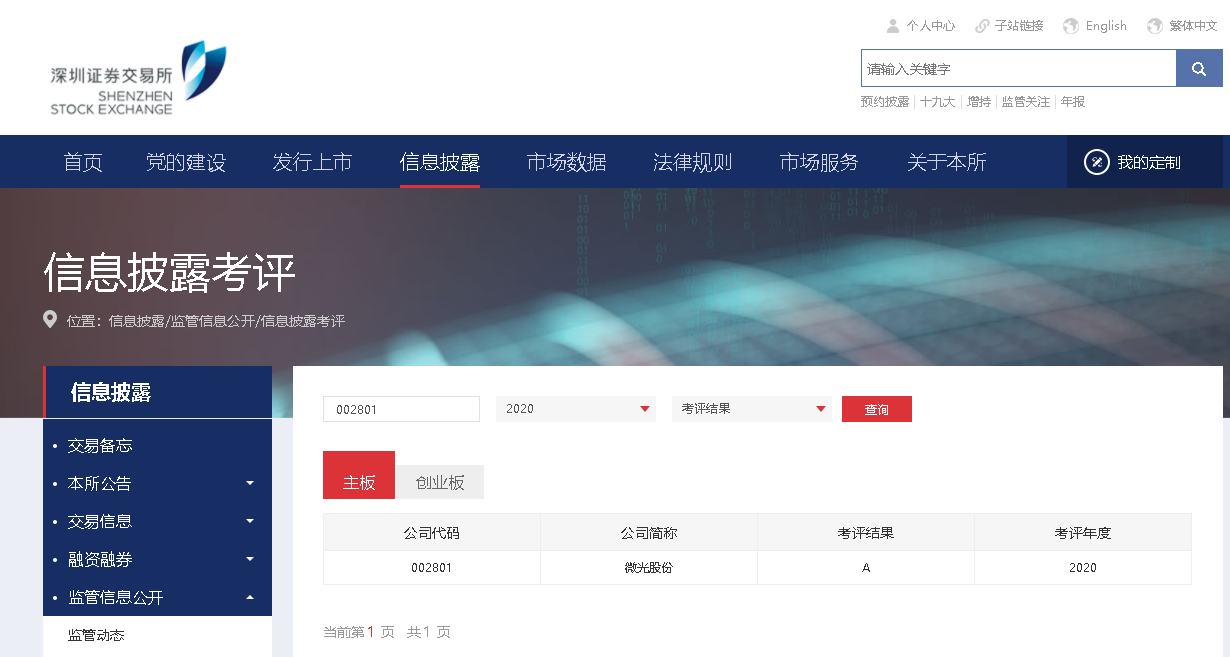Viewport: 1230px width, 657px height.
Task: Click the 当前第1页 pagination text
Action: tap(359, 632)
